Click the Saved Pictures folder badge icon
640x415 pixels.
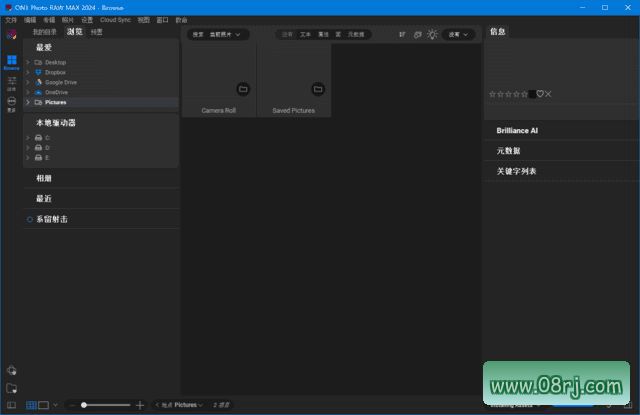pyautogui.click(x=318, y=89)
